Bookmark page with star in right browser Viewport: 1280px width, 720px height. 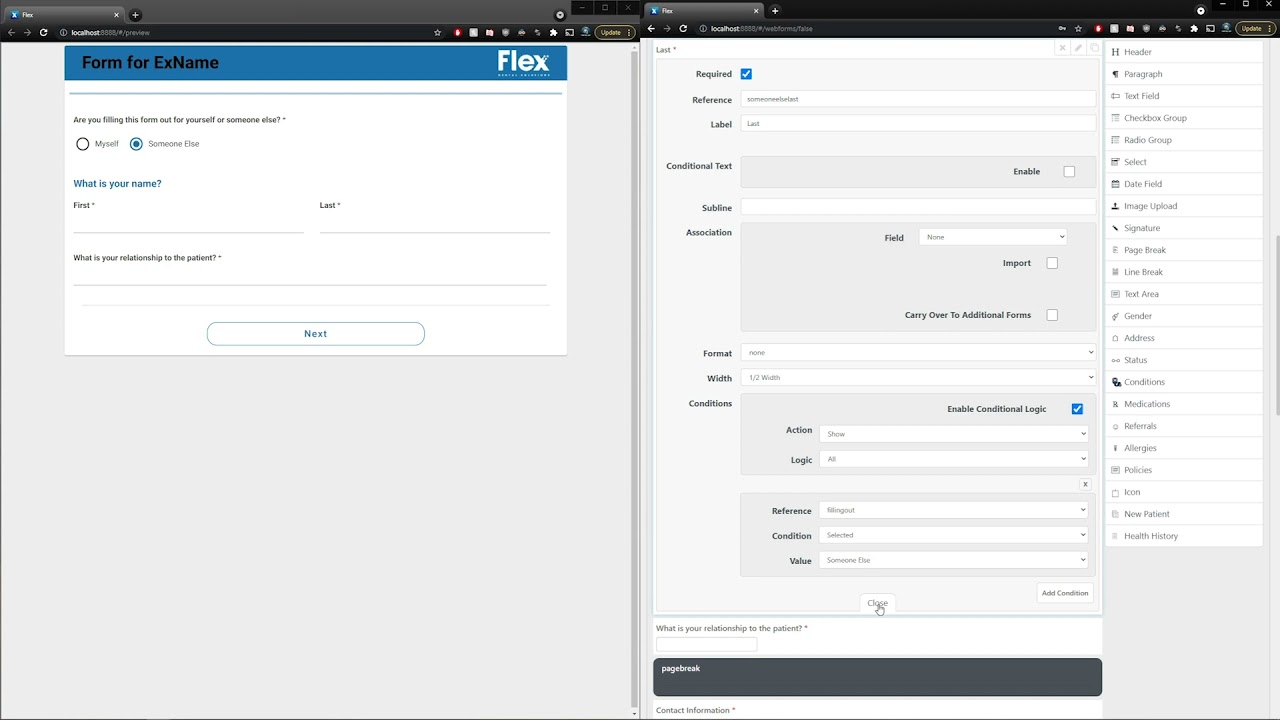[1079, 29]
